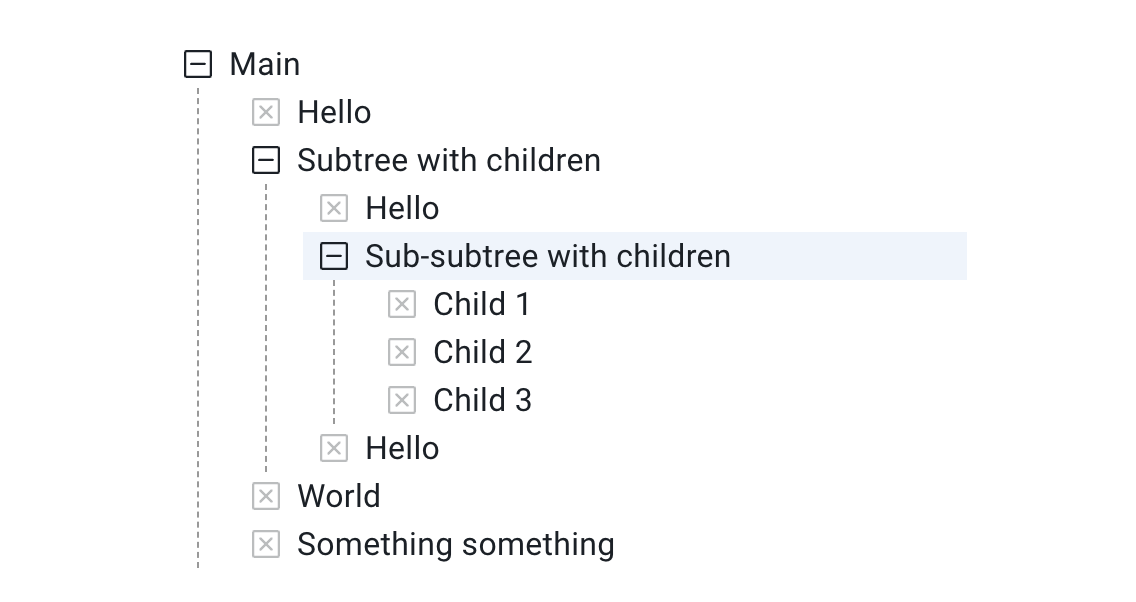Click x-box icon of Hello above Sub-subtree
The width and height of the screenshot is (1136, 602).
click(334, 208)
